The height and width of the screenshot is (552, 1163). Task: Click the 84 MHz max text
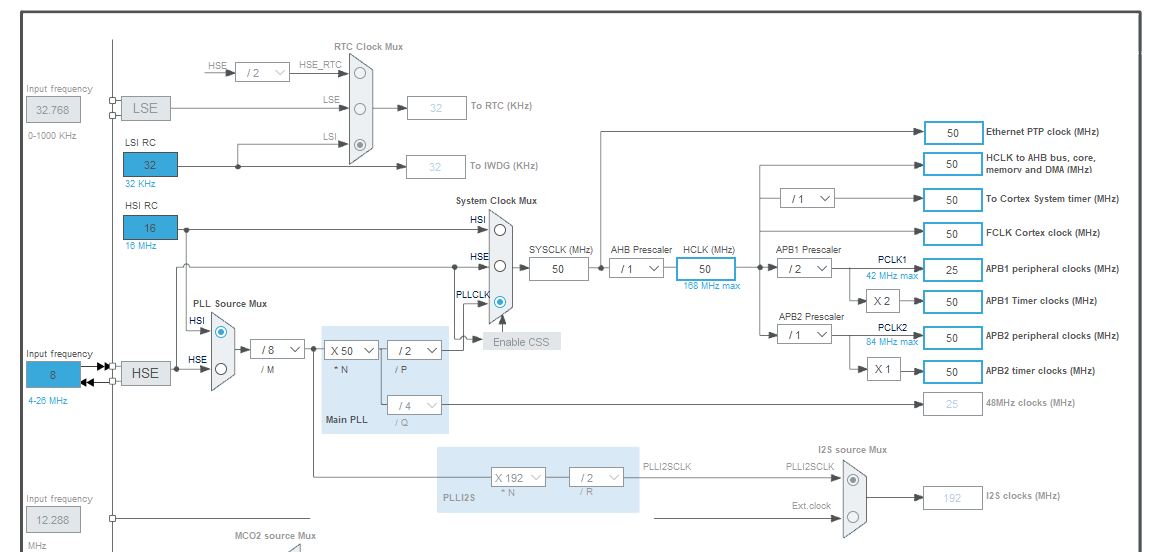click(x=892, y=342)
